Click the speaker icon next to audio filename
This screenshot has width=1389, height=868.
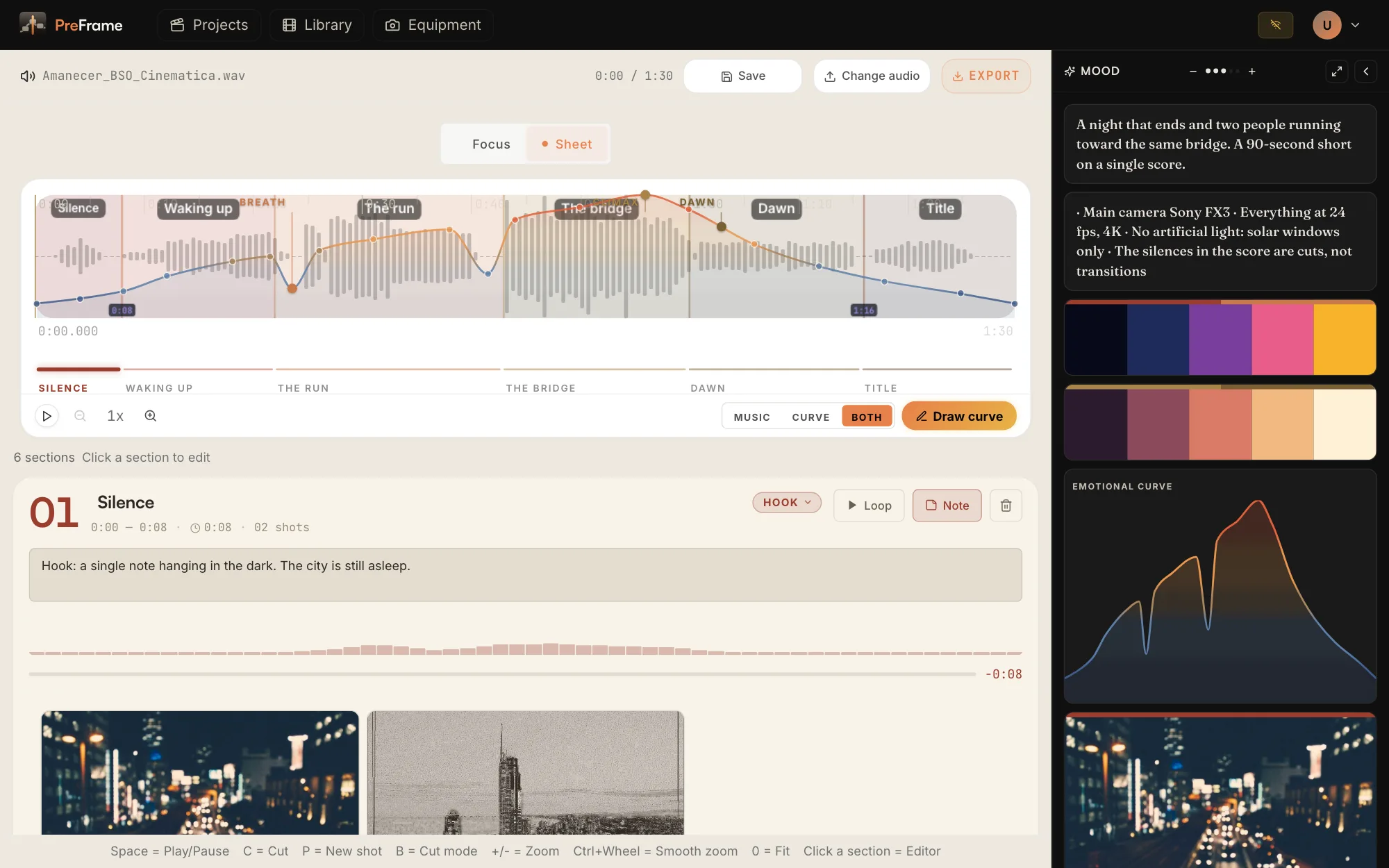(28, 76)
